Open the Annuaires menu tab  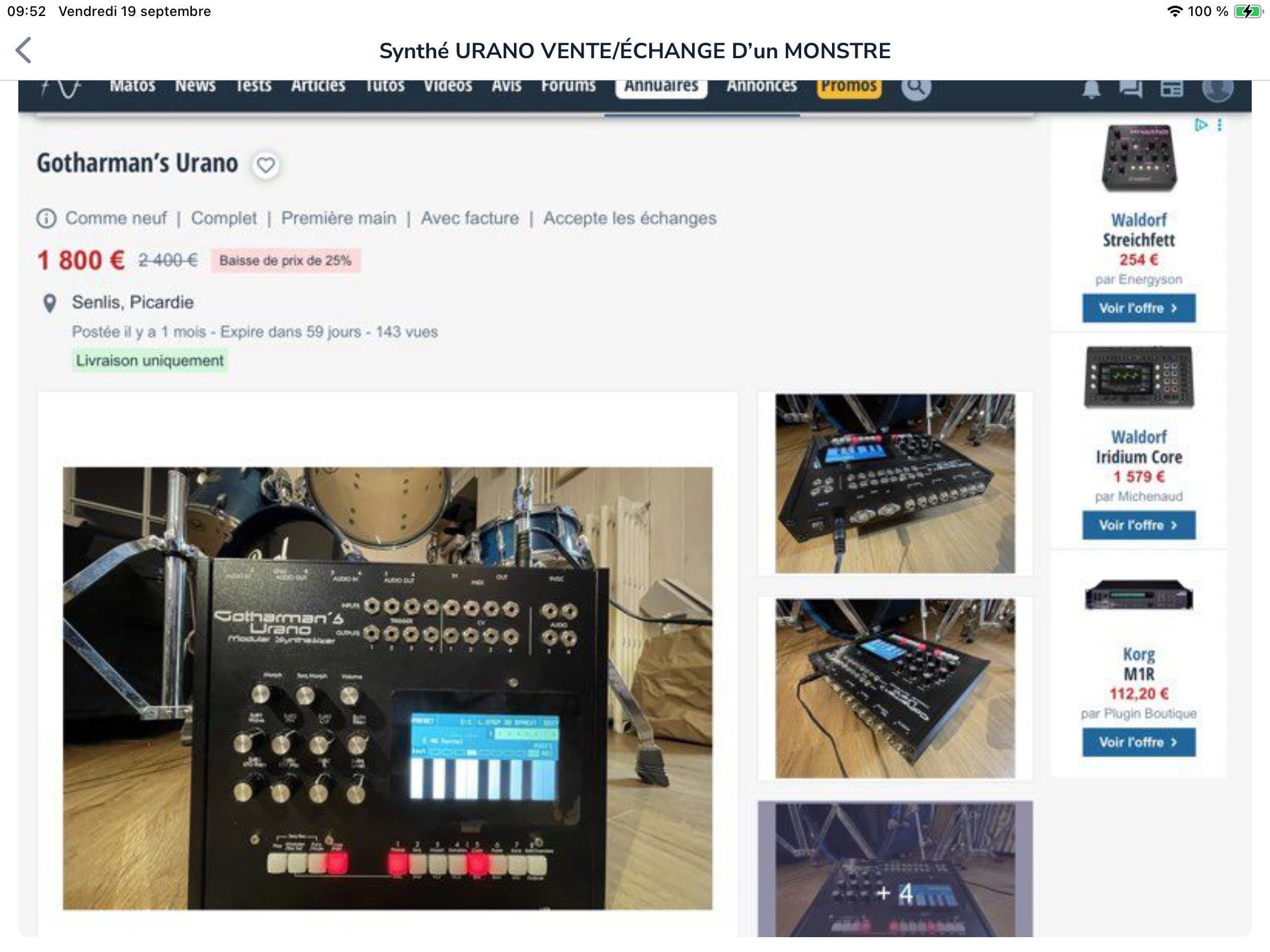[x=661, y=86]
